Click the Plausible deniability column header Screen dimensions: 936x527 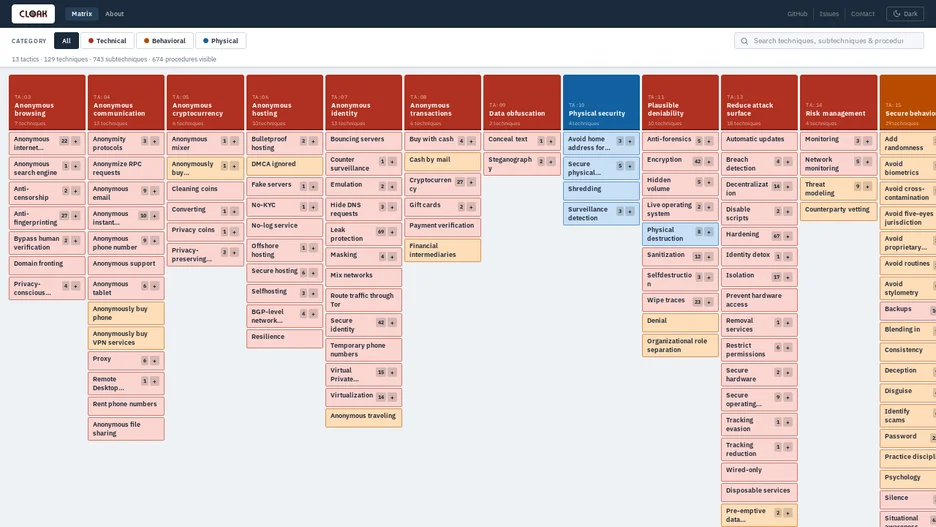[681, 102]
